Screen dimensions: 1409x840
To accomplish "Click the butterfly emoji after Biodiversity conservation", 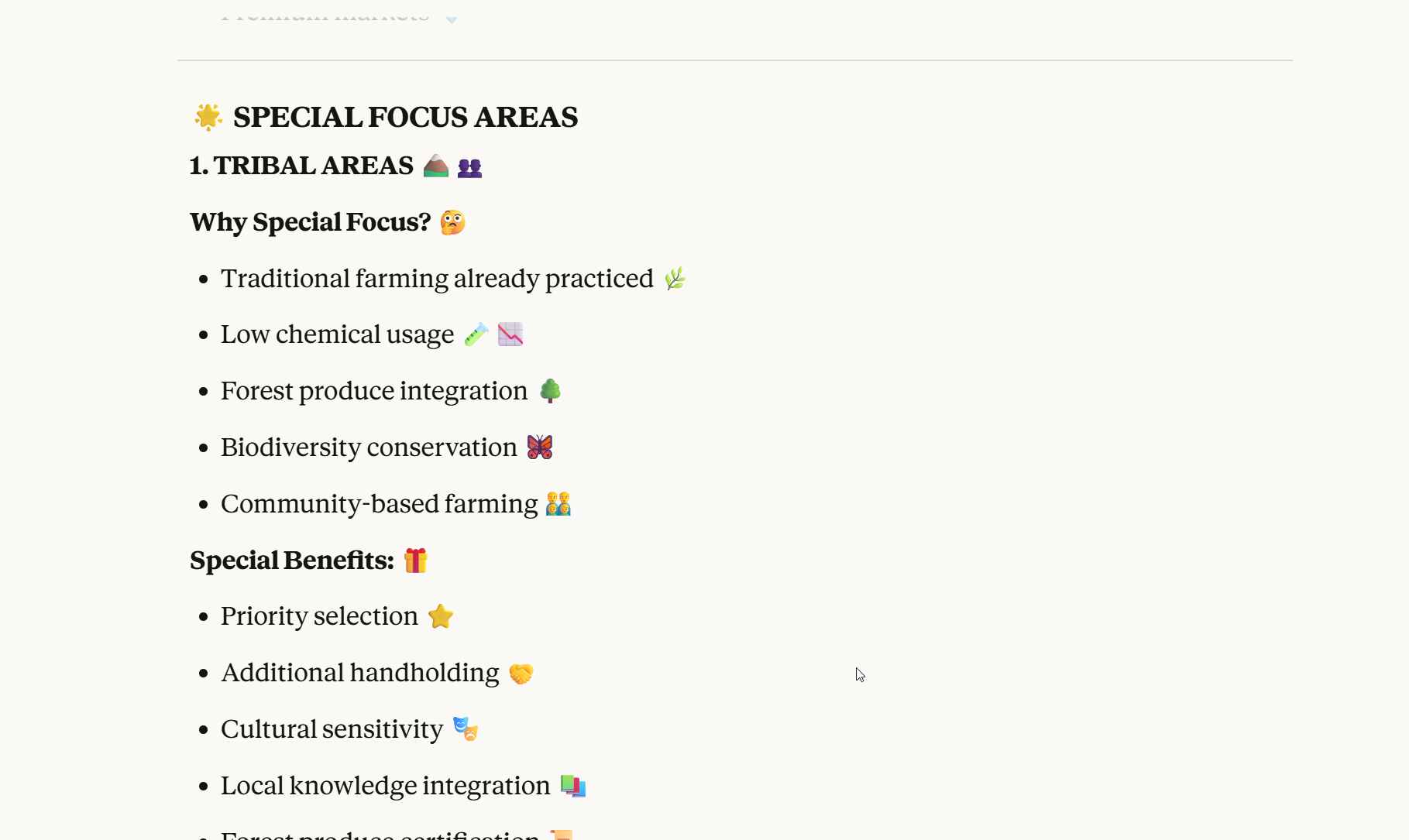I will click(x=540, y=447).
